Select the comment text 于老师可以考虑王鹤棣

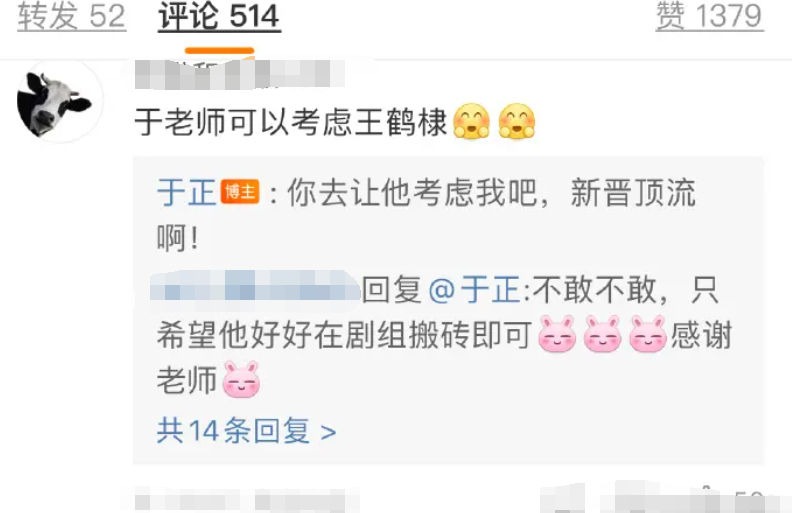click(x=291, y=123)
